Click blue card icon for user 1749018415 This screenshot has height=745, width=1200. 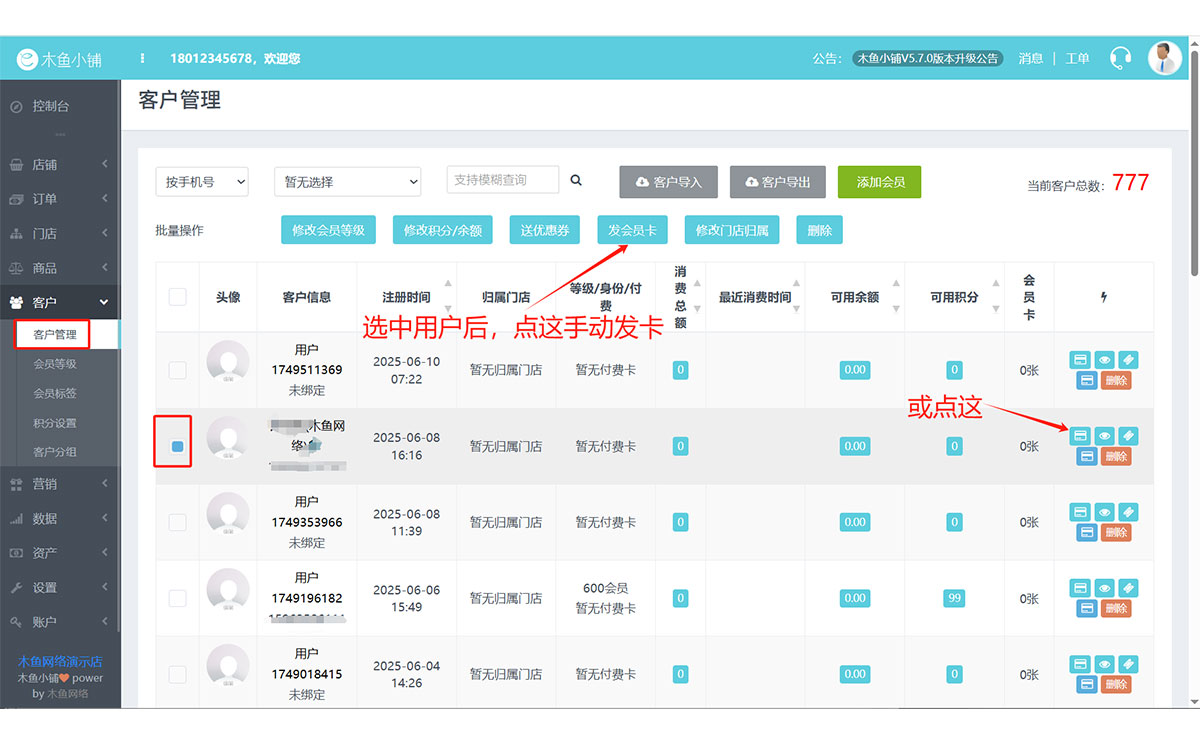1087,685
